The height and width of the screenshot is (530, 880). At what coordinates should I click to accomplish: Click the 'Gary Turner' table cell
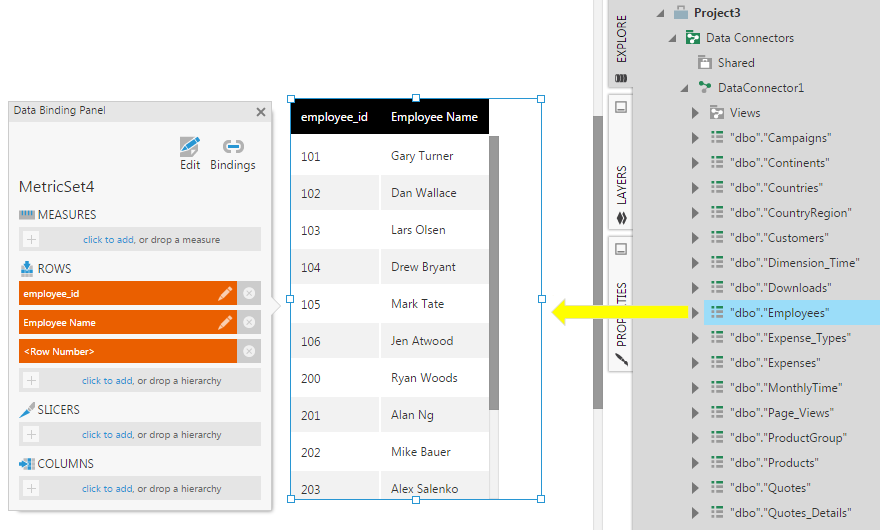[434, 156]
